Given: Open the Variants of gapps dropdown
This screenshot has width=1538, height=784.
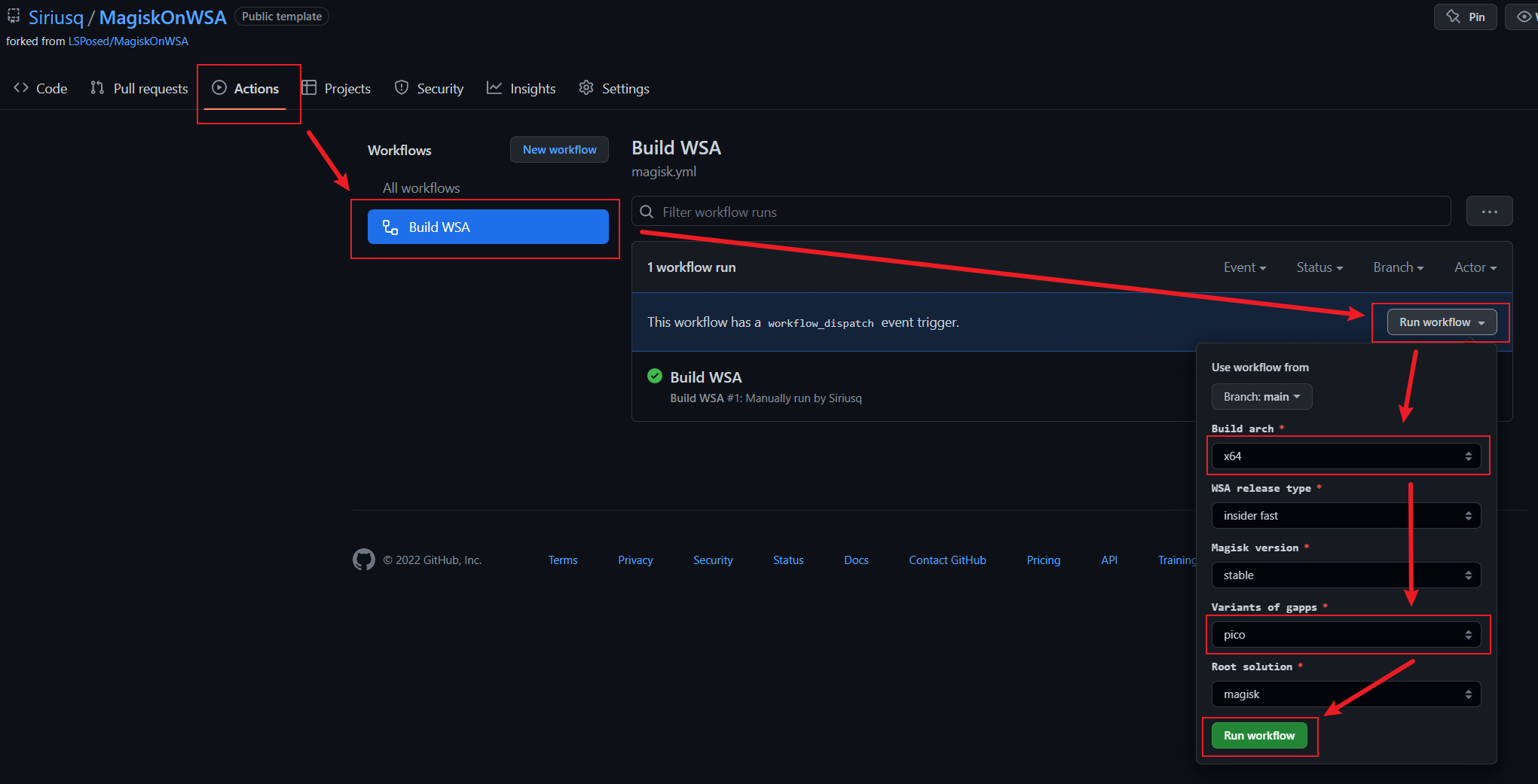Looking at the screenshot, I should [x=1346, y=635].
